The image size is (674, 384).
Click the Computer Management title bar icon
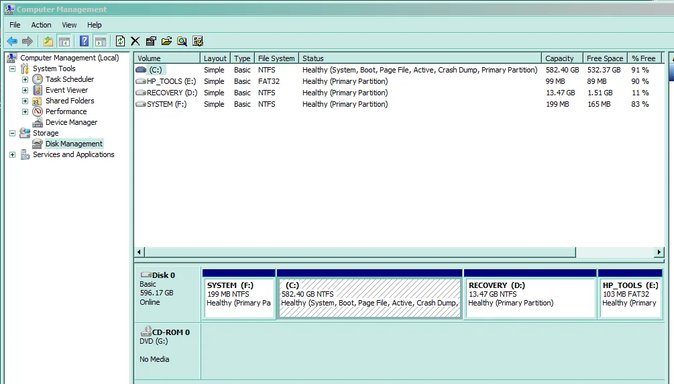click(9, 9)
